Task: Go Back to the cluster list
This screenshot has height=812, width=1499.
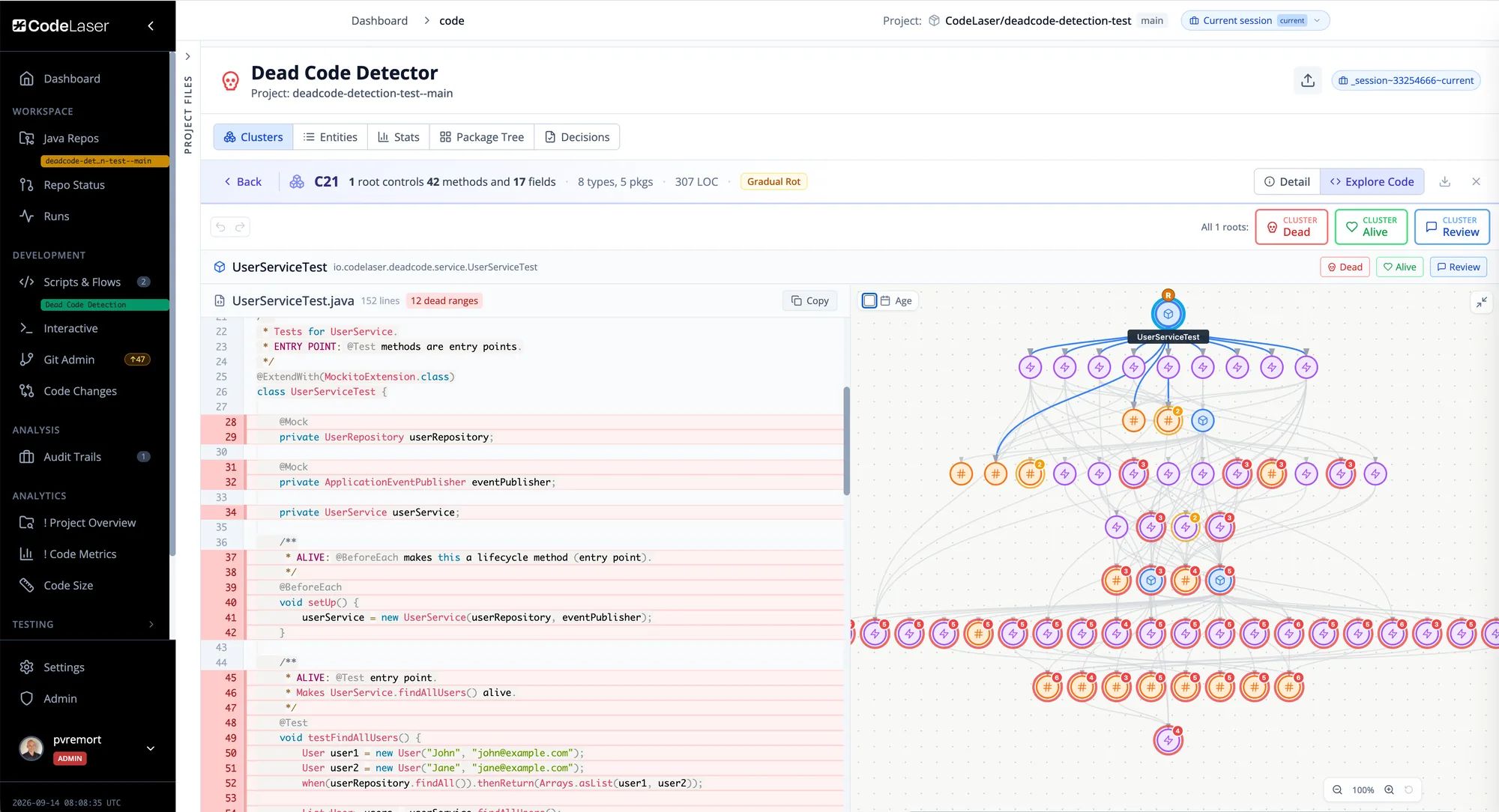Action: pyautogui.click(x=243, y=182)
